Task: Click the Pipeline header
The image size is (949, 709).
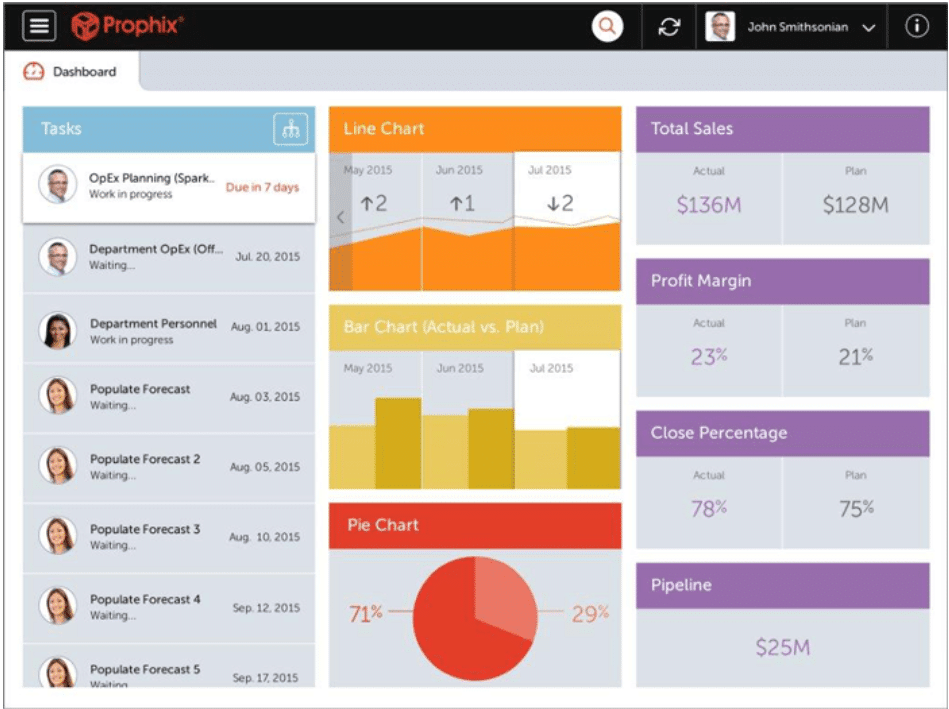Action: click(783, 585)
